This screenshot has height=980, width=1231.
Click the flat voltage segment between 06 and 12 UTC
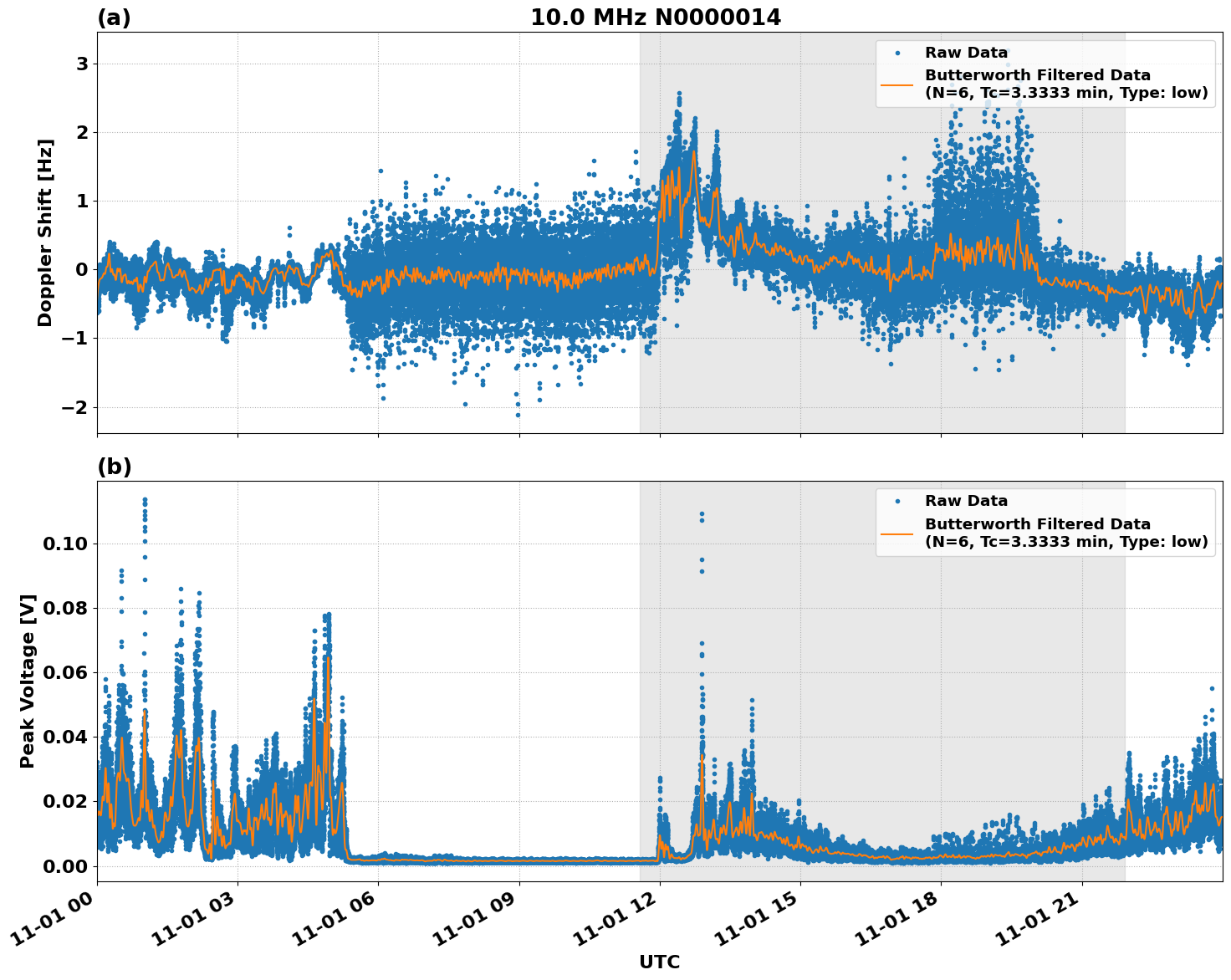[x=502, y=861]
